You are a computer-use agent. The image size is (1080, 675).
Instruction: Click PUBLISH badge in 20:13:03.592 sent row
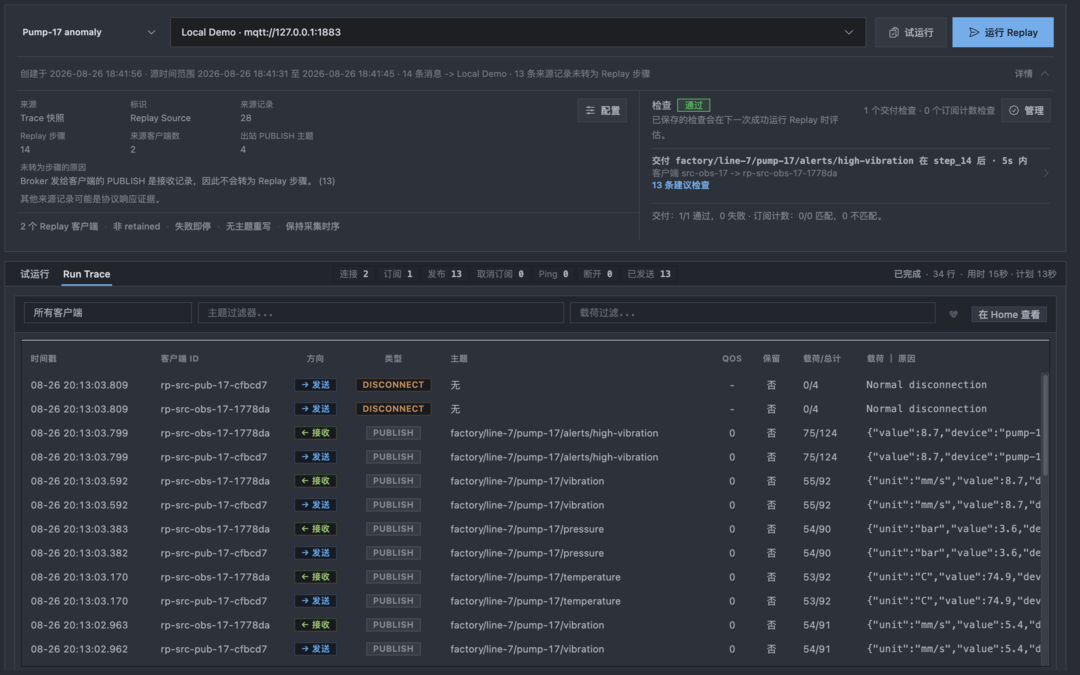(393, 505)
